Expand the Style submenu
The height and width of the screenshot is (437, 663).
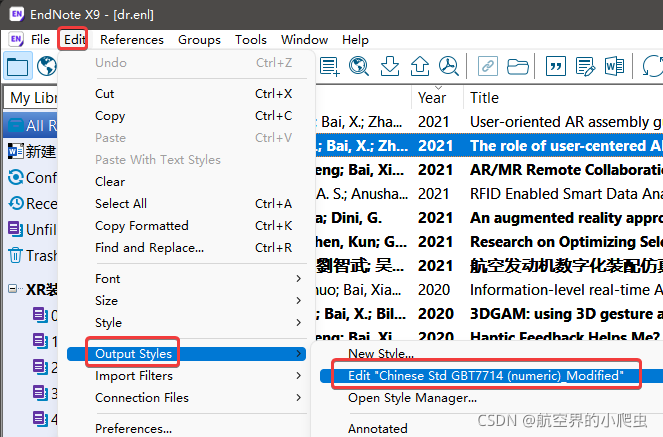(186, 322)
